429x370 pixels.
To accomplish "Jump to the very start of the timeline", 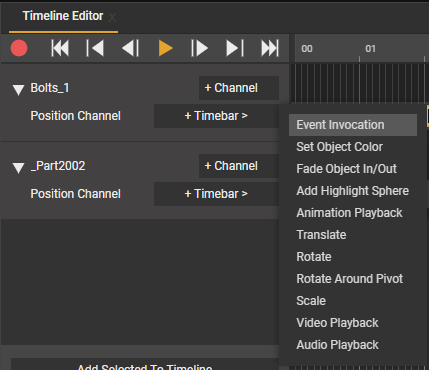I will 60,48.
